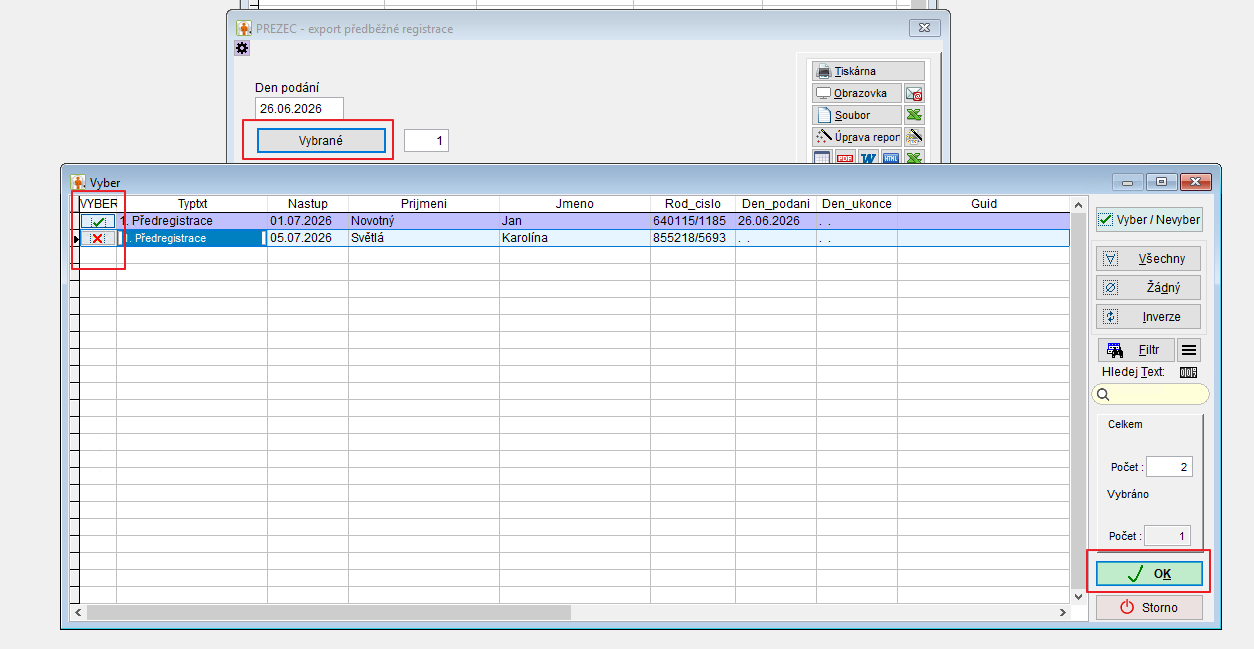Click the Tiskárna printer button
This screenshot has width=1254, height=649.
(x=868, y=71)
